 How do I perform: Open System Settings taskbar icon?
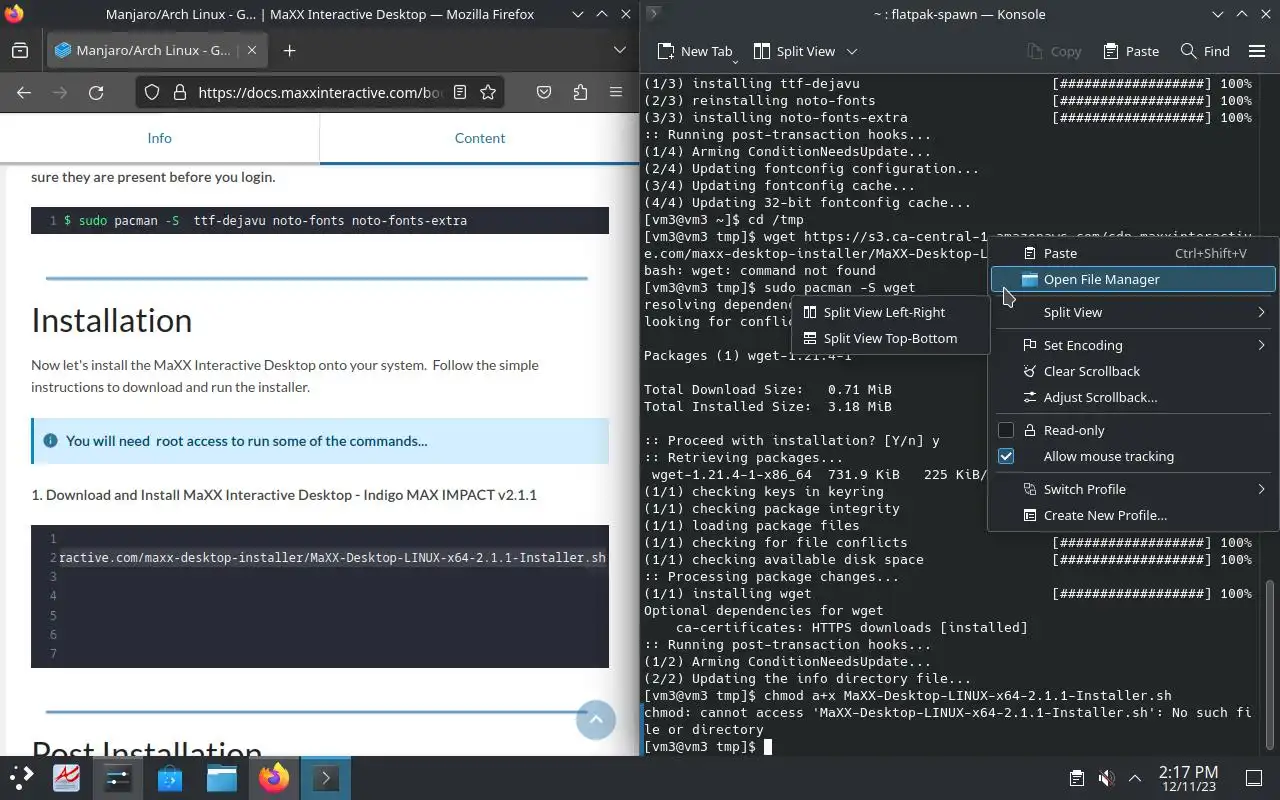pos(118,778)
